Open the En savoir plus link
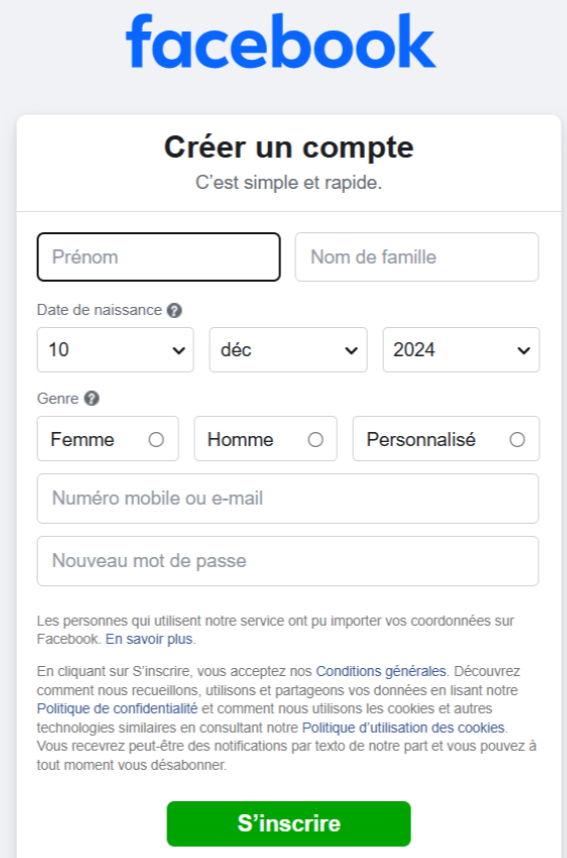 pyautogui.click(x=149, y=639)
